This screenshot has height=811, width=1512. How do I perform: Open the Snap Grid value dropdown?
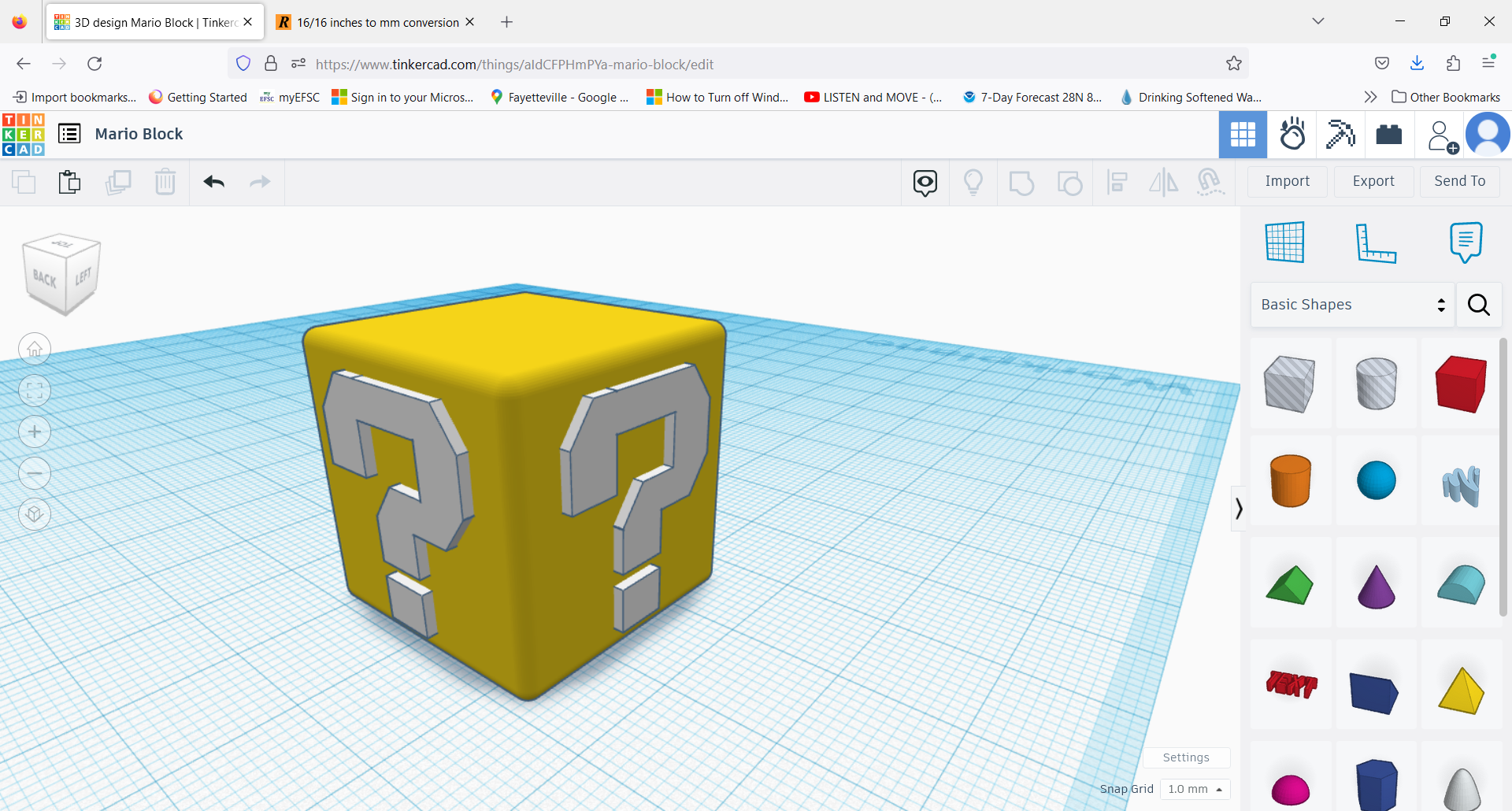tap(1195, 789)
